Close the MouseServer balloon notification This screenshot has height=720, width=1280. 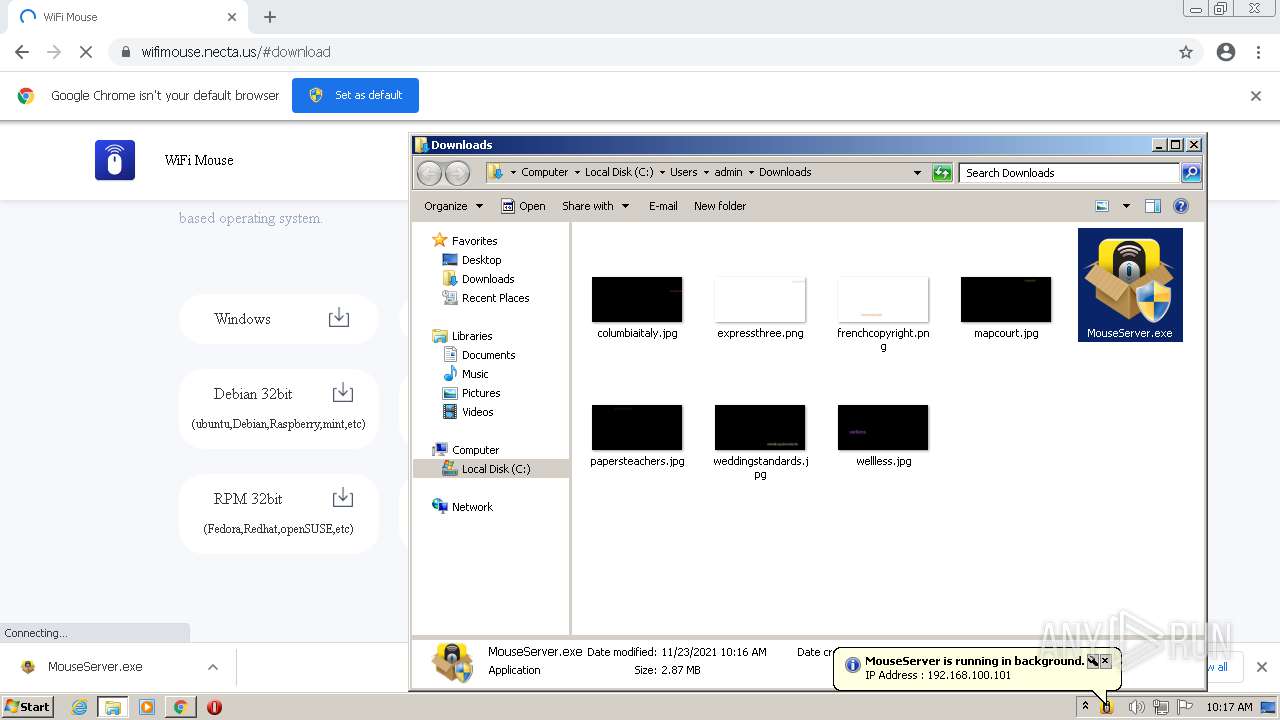[x=1105, y=661]
